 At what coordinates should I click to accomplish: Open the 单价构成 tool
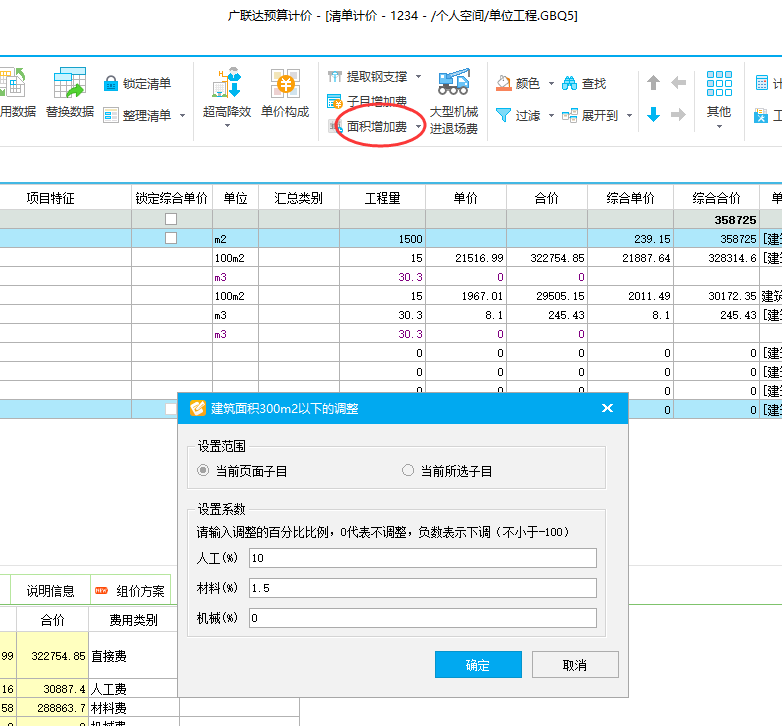tap(285, 93)
